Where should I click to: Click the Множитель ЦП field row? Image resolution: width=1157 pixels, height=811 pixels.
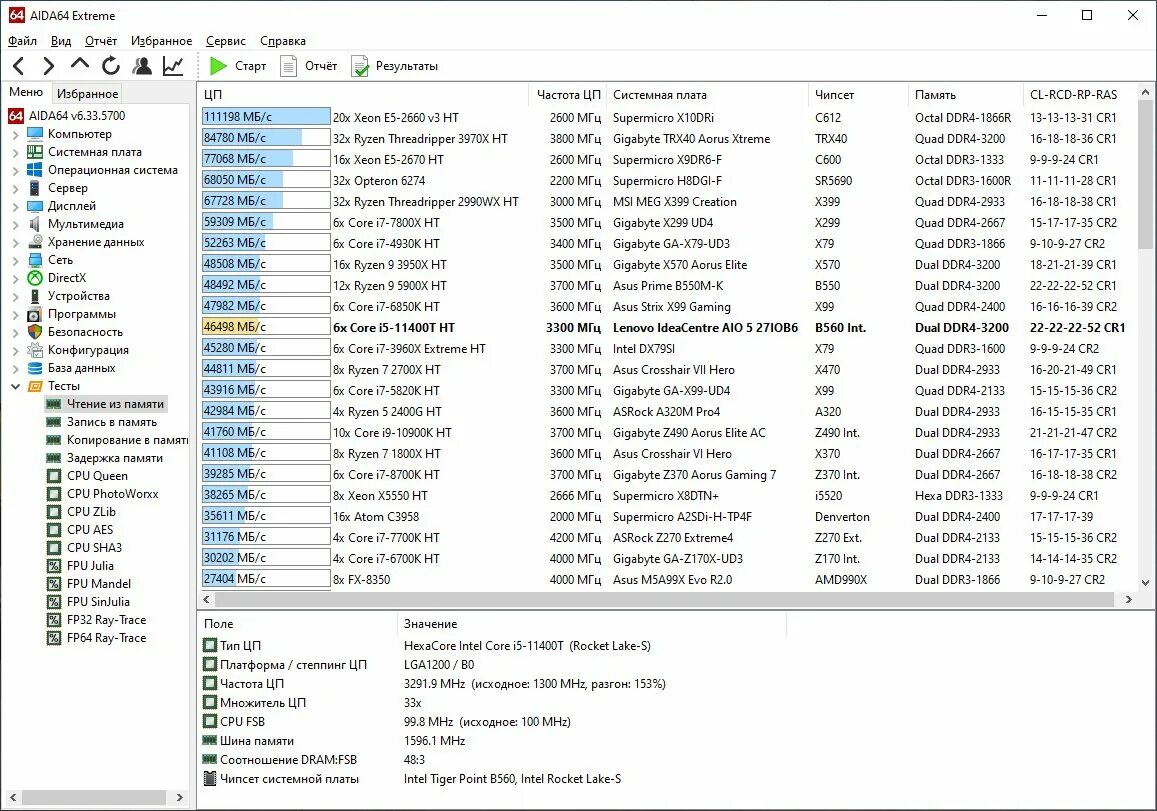click(493, 703)
